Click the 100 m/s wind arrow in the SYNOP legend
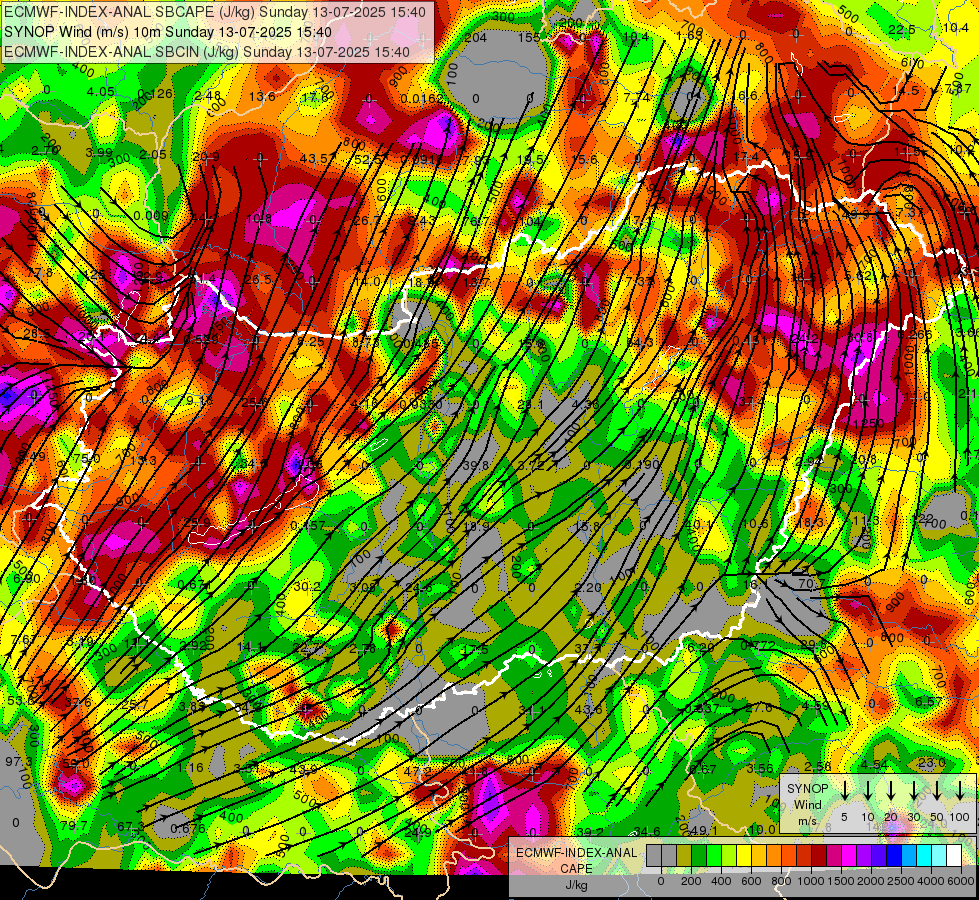The height and width of the screenshot is (900, 979). pyautogui.click(x=960, y=790)
